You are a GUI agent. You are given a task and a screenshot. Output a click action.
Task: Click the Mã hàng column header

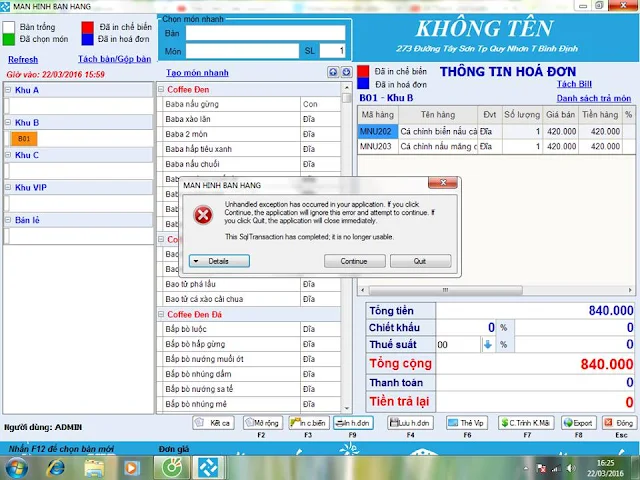(378, 115)
